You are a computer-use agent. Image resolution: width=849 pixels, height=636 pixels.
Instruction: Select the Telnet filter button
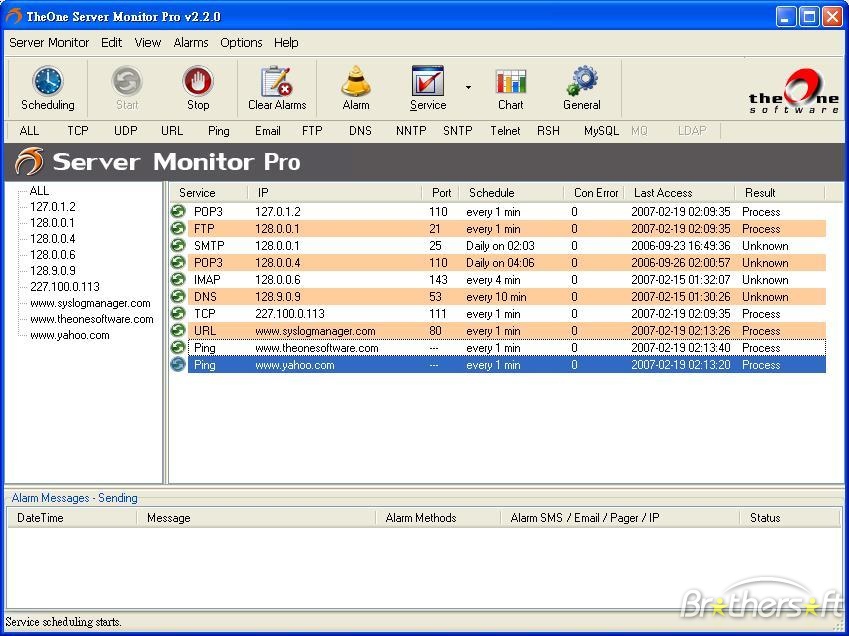pos(505,131)
